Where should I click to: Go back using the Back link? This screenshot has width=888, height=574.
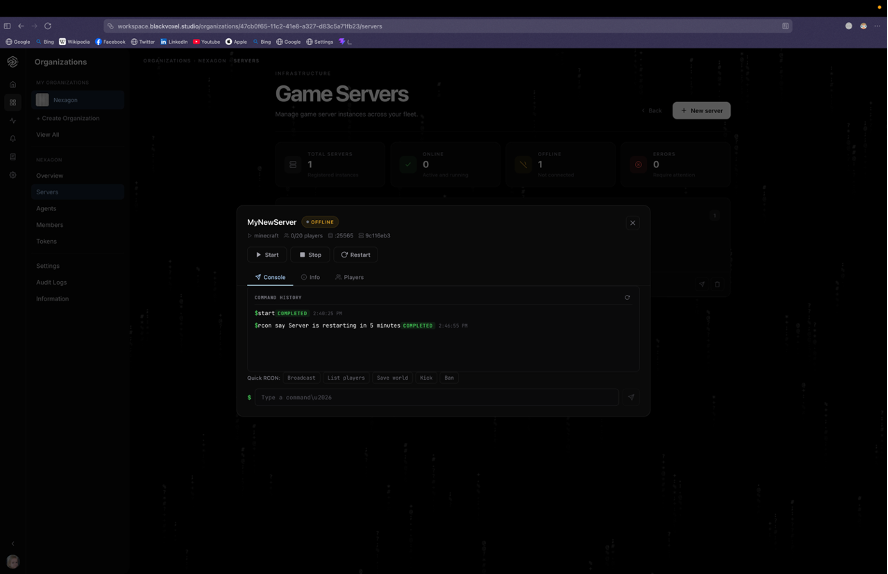pyautogui.click(x=651, y=110)
